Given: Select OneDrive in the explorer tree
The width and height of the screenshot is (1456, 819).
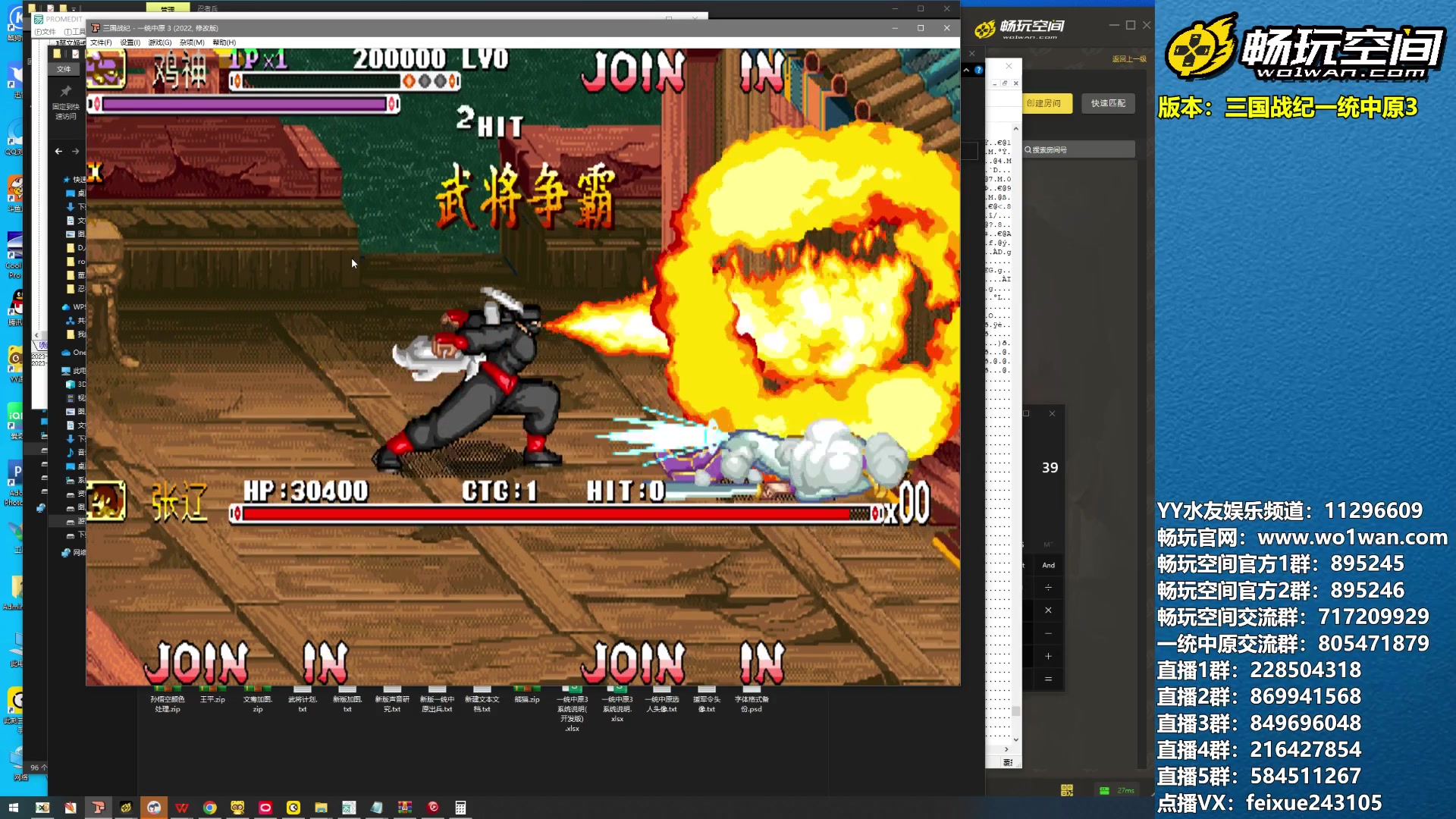Looking at the screenshot, I should [74, 353].
